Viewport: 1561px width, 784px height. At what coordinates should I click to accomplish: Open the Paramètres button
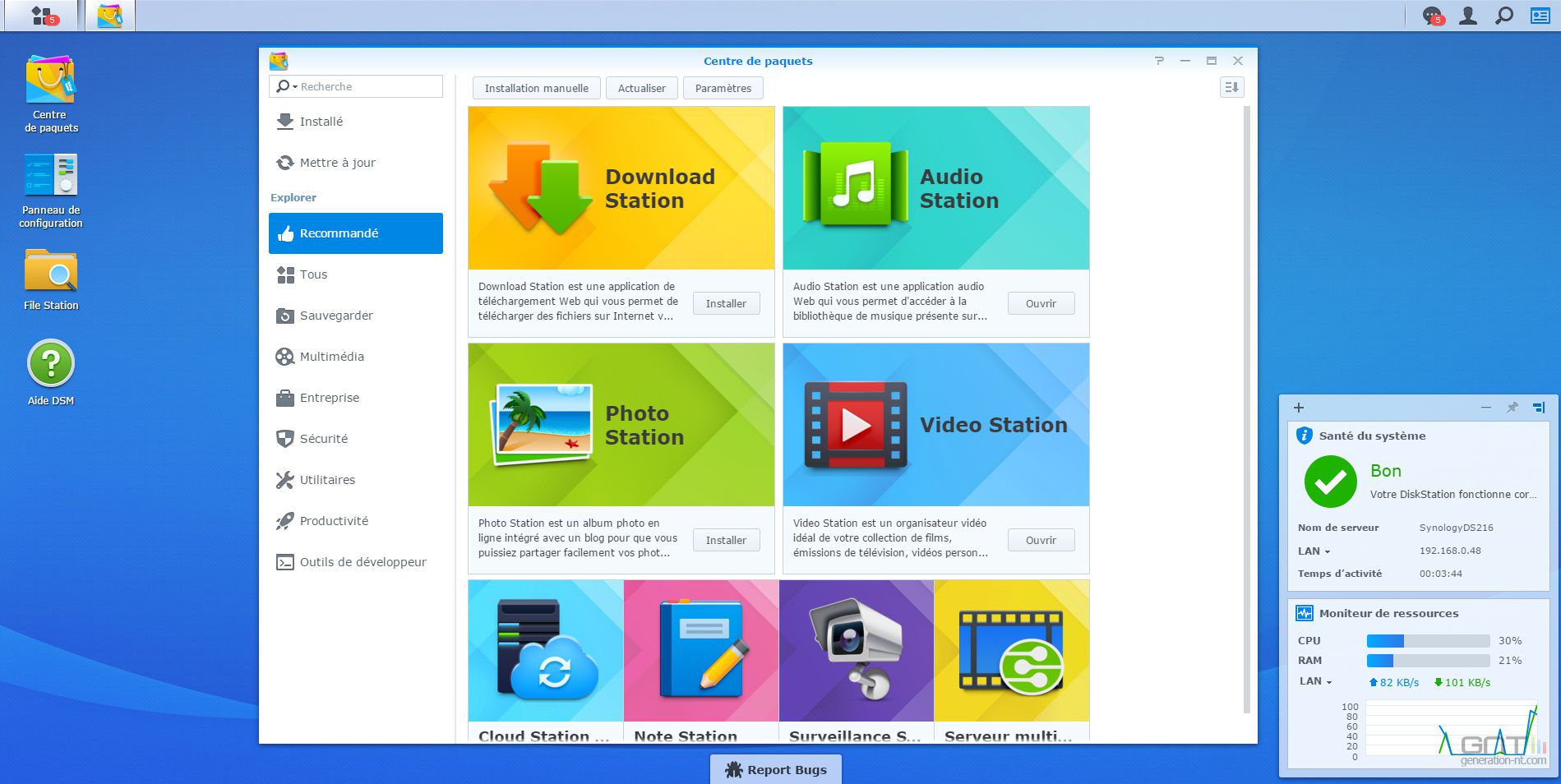723,88
